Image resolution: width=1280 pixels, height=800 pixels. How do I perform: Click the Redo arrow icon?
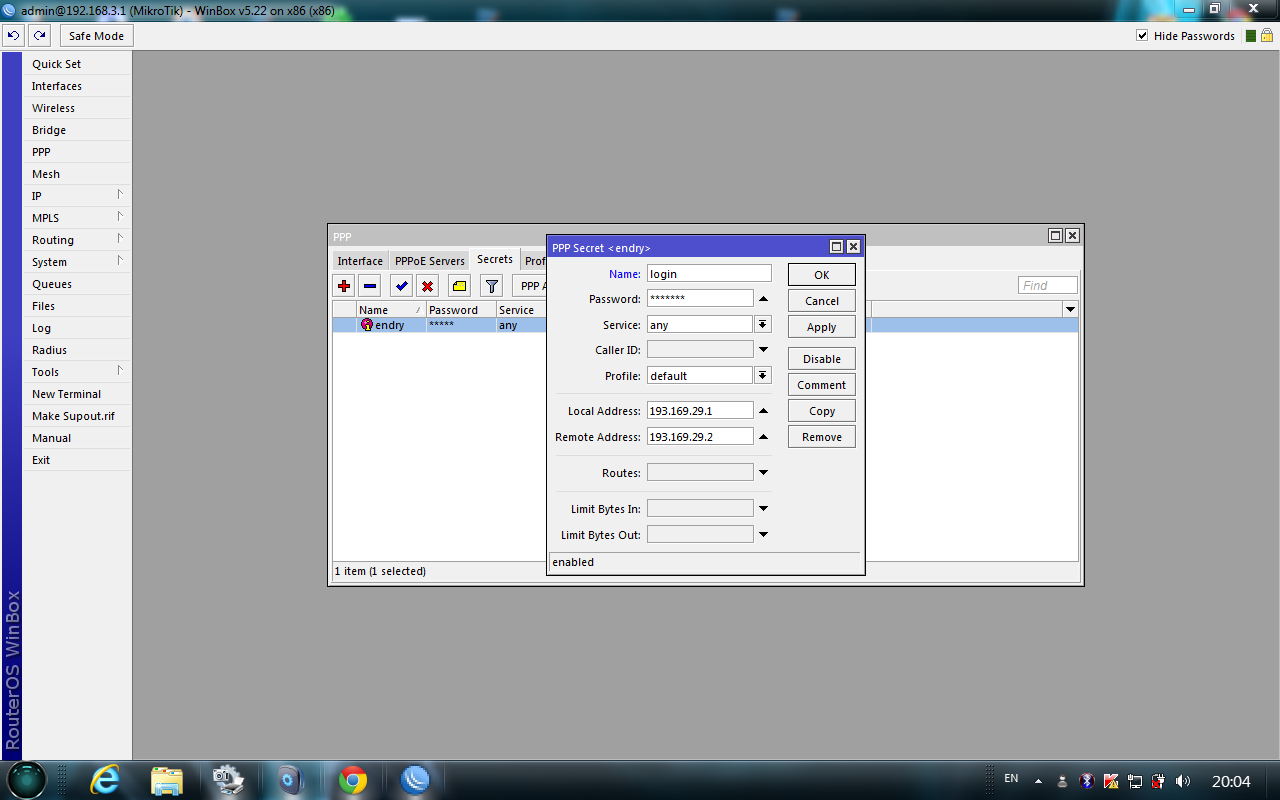click(39, 36)
